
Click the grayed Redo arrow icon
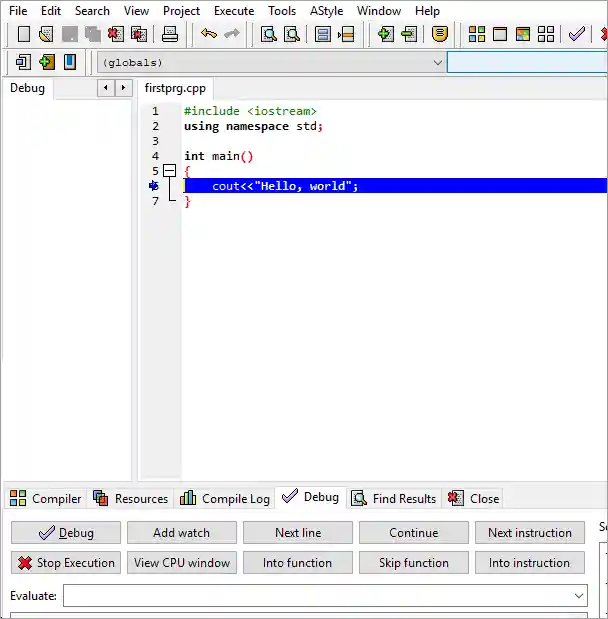coord(232,34)
